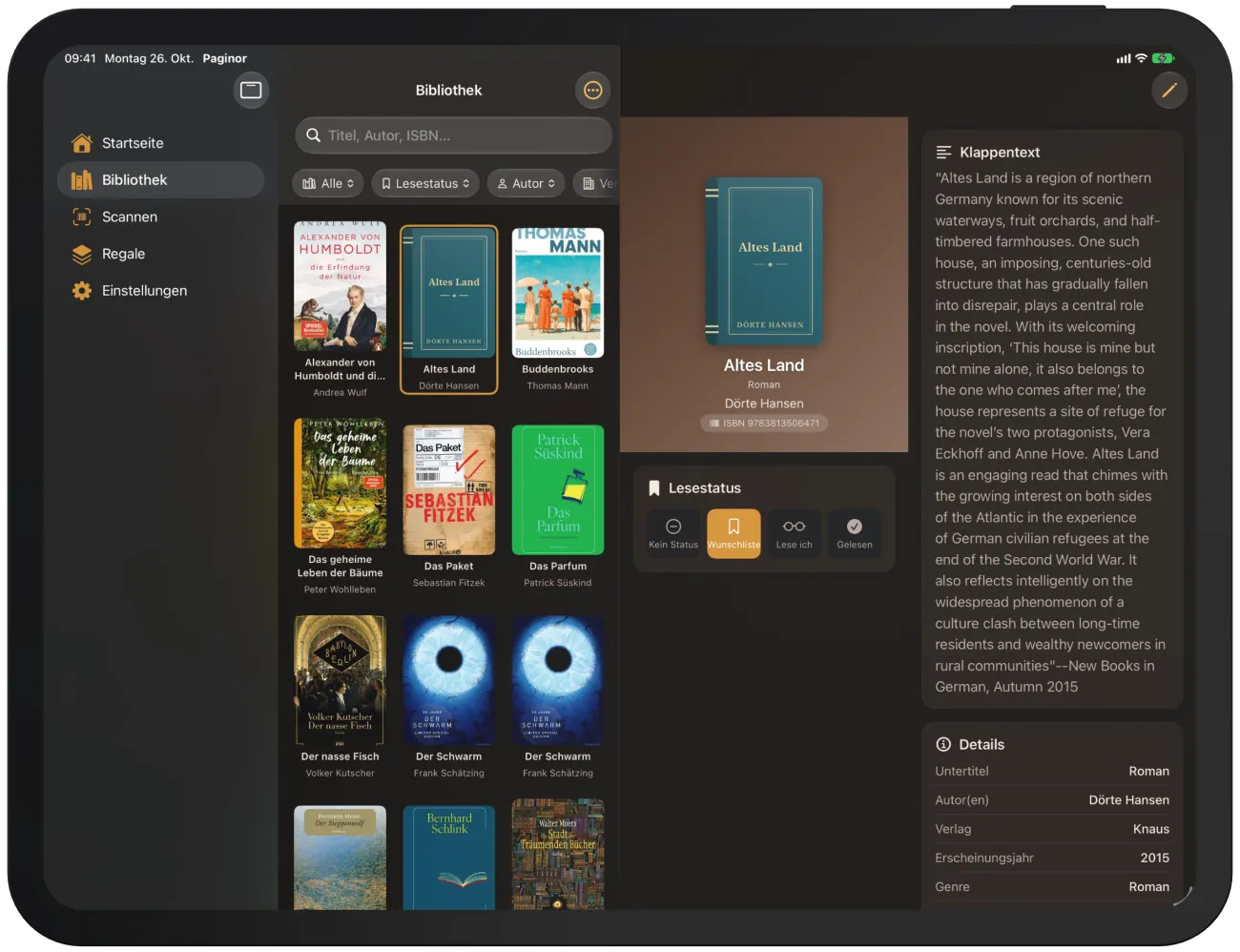Open the Autor filter dropdown
Image resolution: width=1240 pixels, height=952 pixels.
(x=527, y=184)
